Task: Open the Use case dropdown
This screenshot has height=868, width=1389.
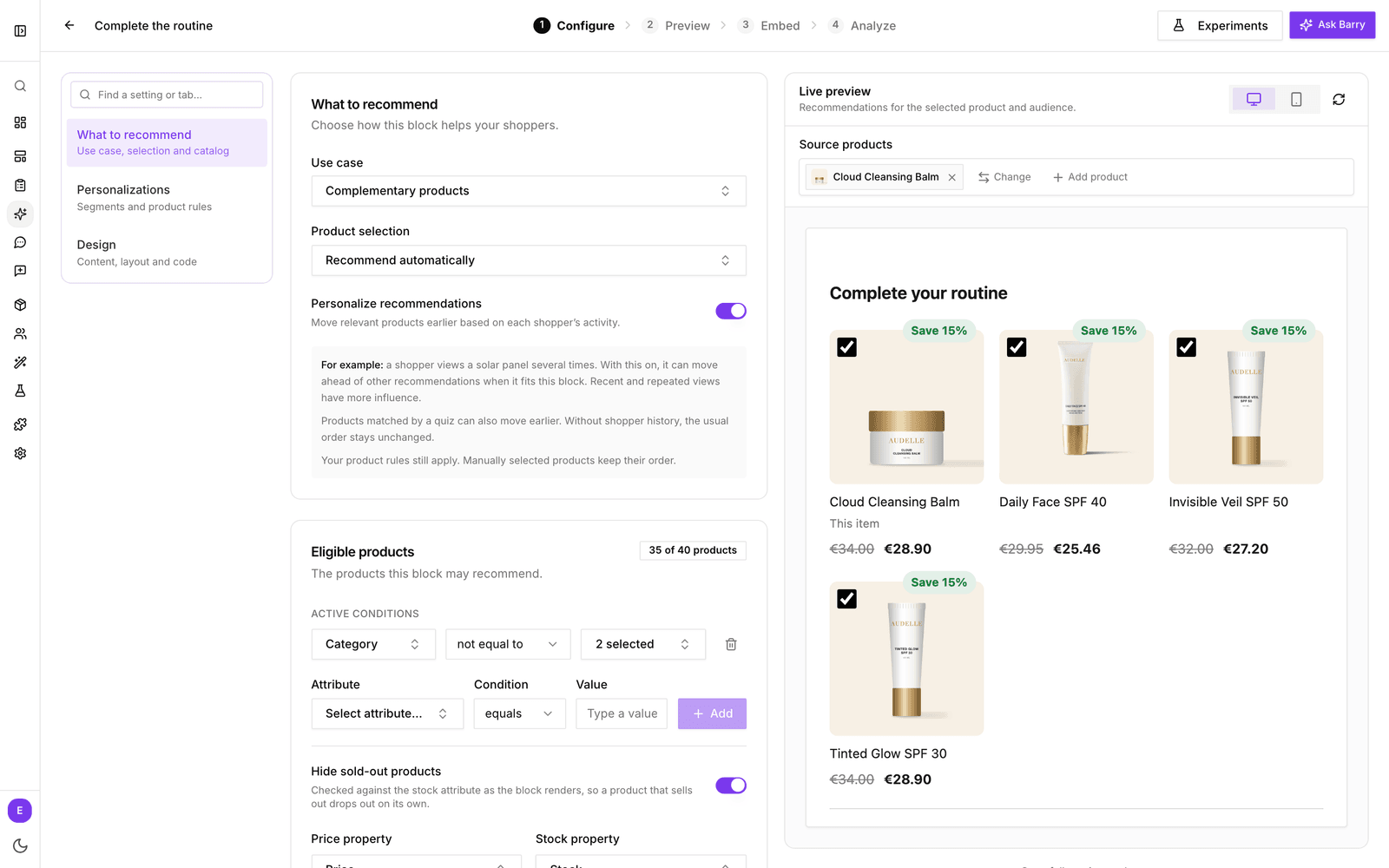Action: tap(529, 191)
